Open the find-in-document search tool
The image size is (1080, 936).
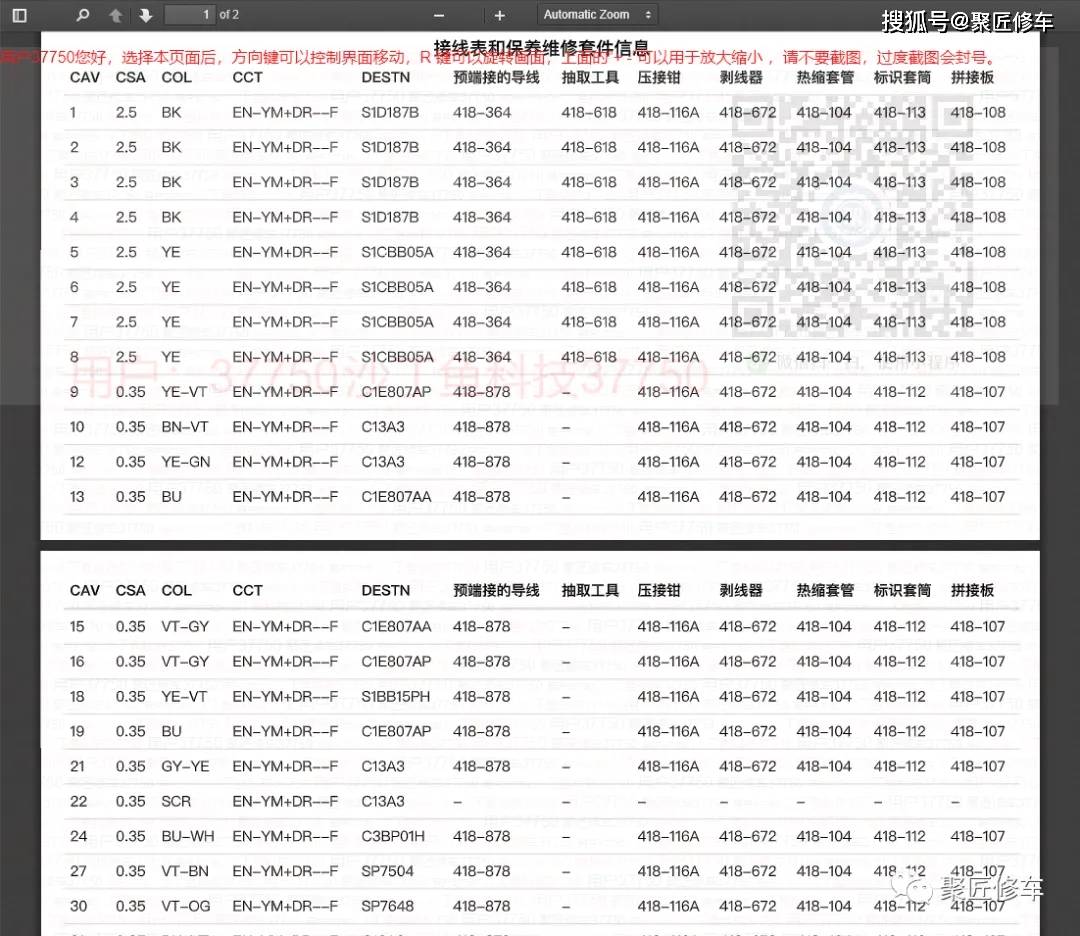(83, 15)
